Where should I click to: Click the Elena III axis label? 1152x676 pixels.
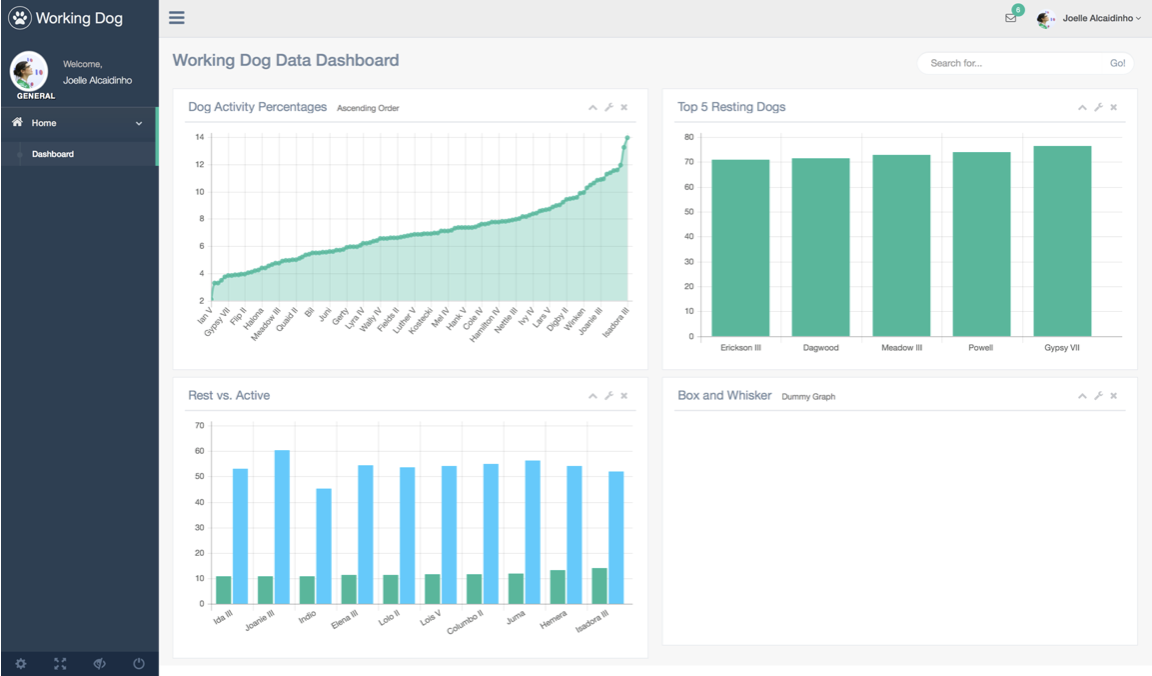(x=345, y=619)
